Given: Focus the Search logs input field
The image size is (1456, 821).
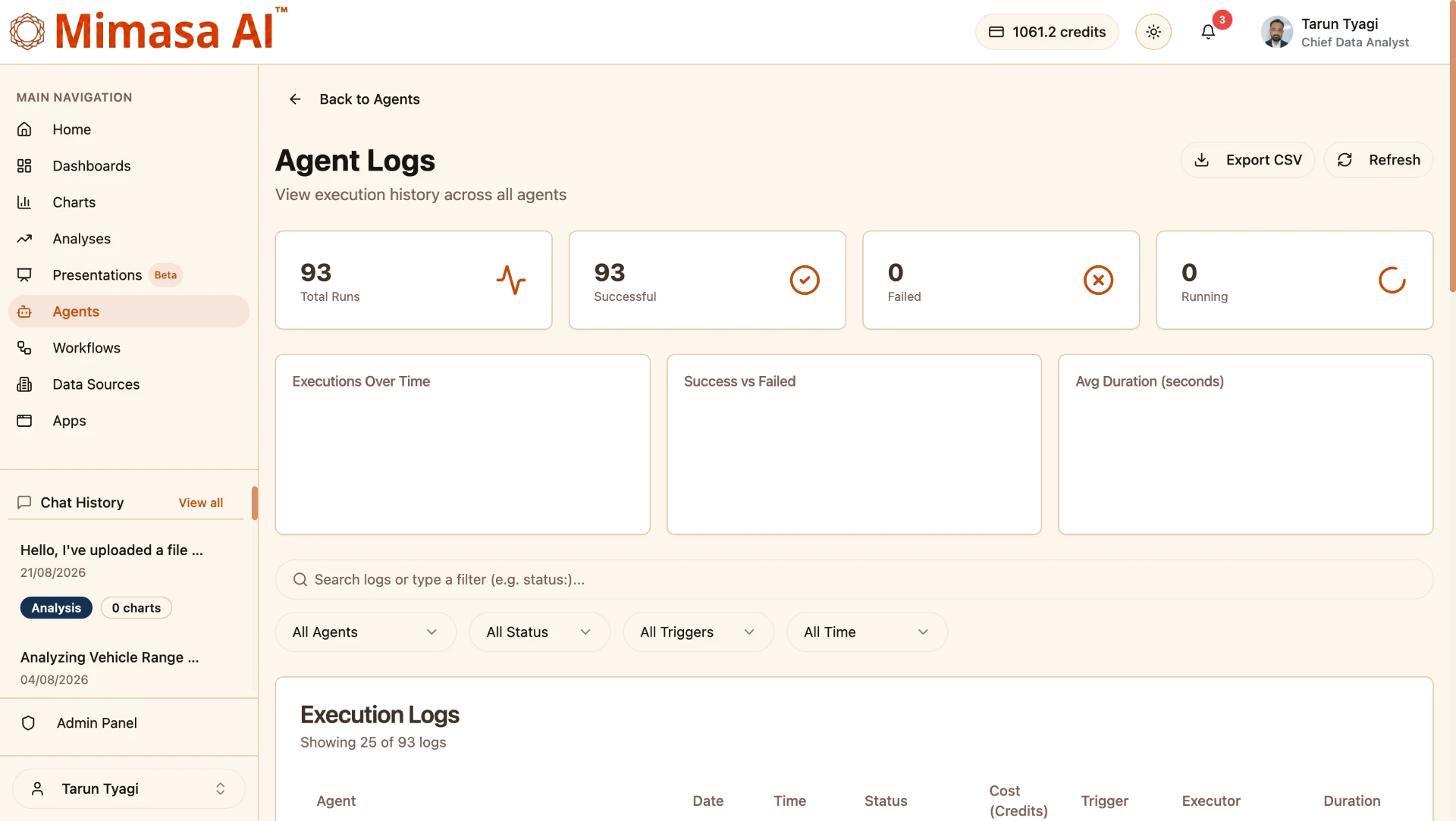Looking at the screenshot, I should tap(854, 579).
